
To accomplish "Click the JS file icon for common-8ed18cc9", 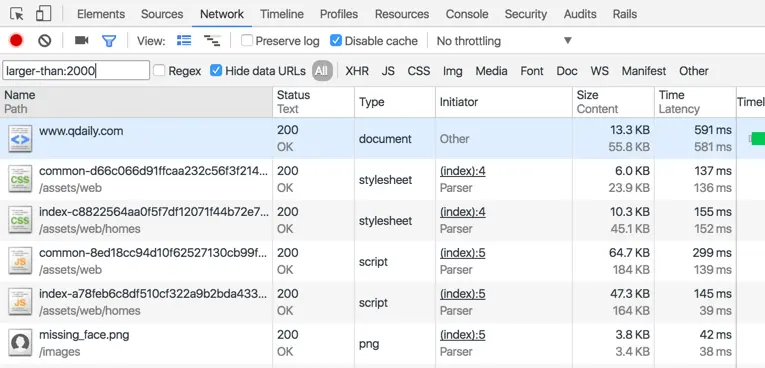I will pos(20,262).
